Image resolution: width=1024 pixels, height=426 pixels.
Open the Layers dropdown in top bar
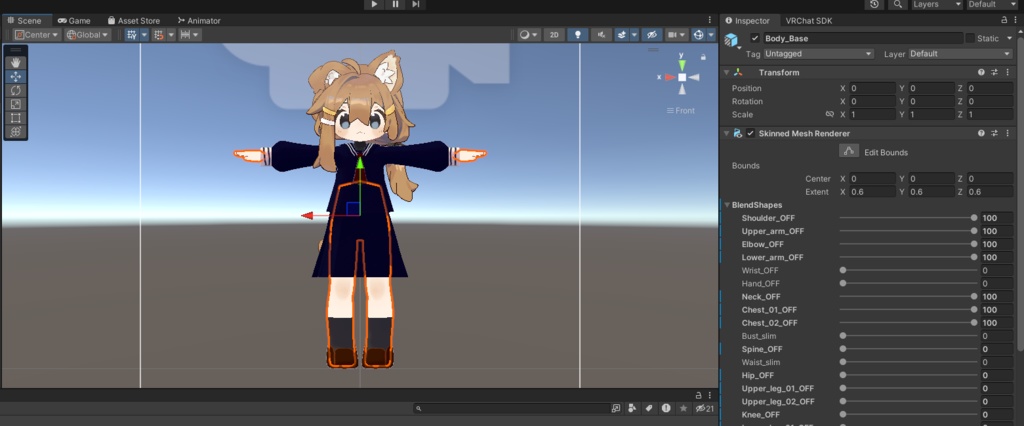(937, 4)
